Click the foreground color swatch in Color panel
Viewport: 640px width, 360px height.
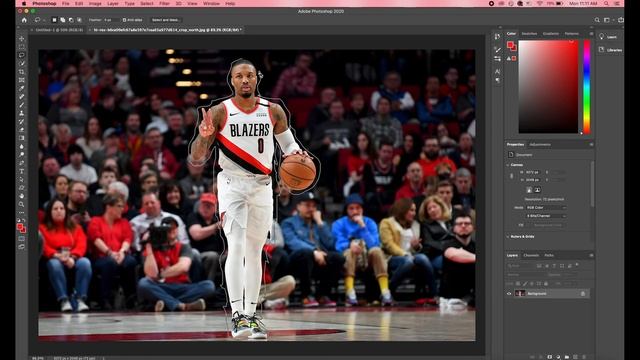pos(510,44)
